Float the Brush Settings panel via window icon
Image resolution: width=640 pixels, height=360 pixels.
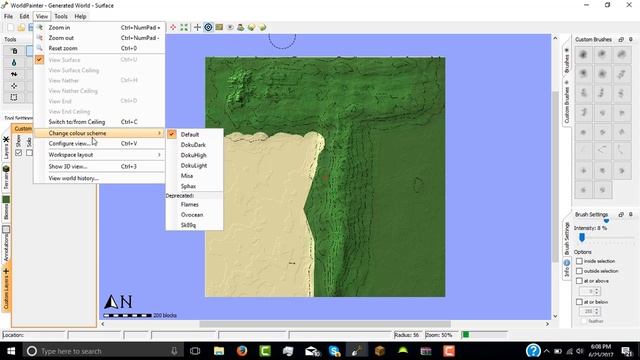click(621, 214)
